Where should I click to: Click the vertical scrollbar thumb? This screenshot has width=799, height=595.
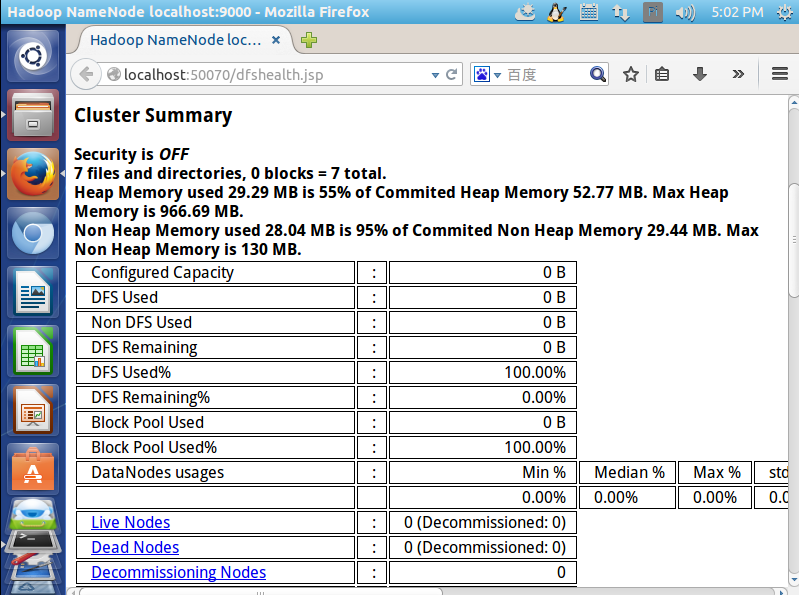[793, 239]
